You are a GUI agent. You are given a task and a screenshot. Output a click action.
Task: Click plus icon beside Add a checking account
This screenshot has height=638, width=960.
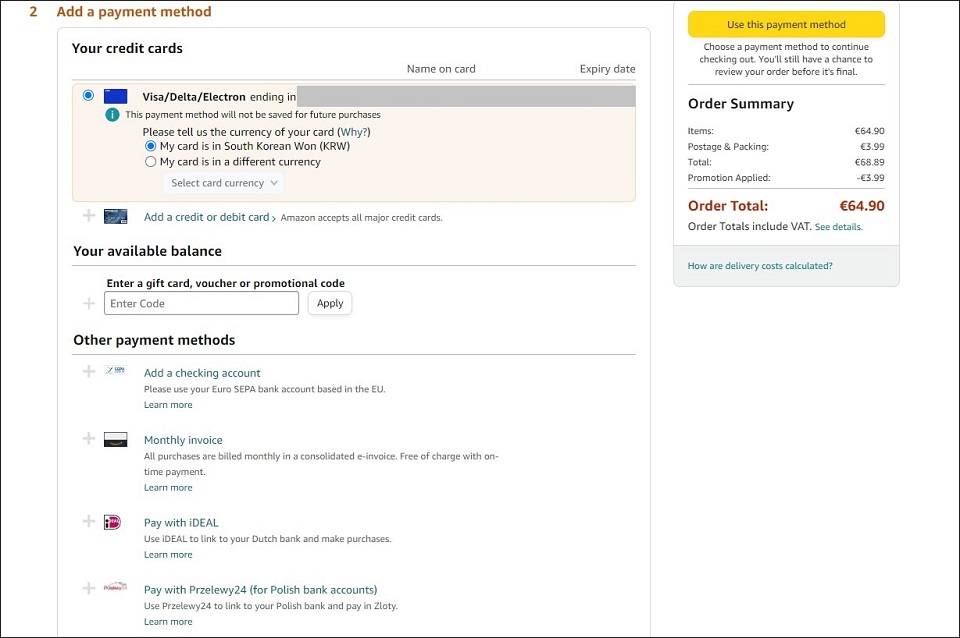coord(89,372)
